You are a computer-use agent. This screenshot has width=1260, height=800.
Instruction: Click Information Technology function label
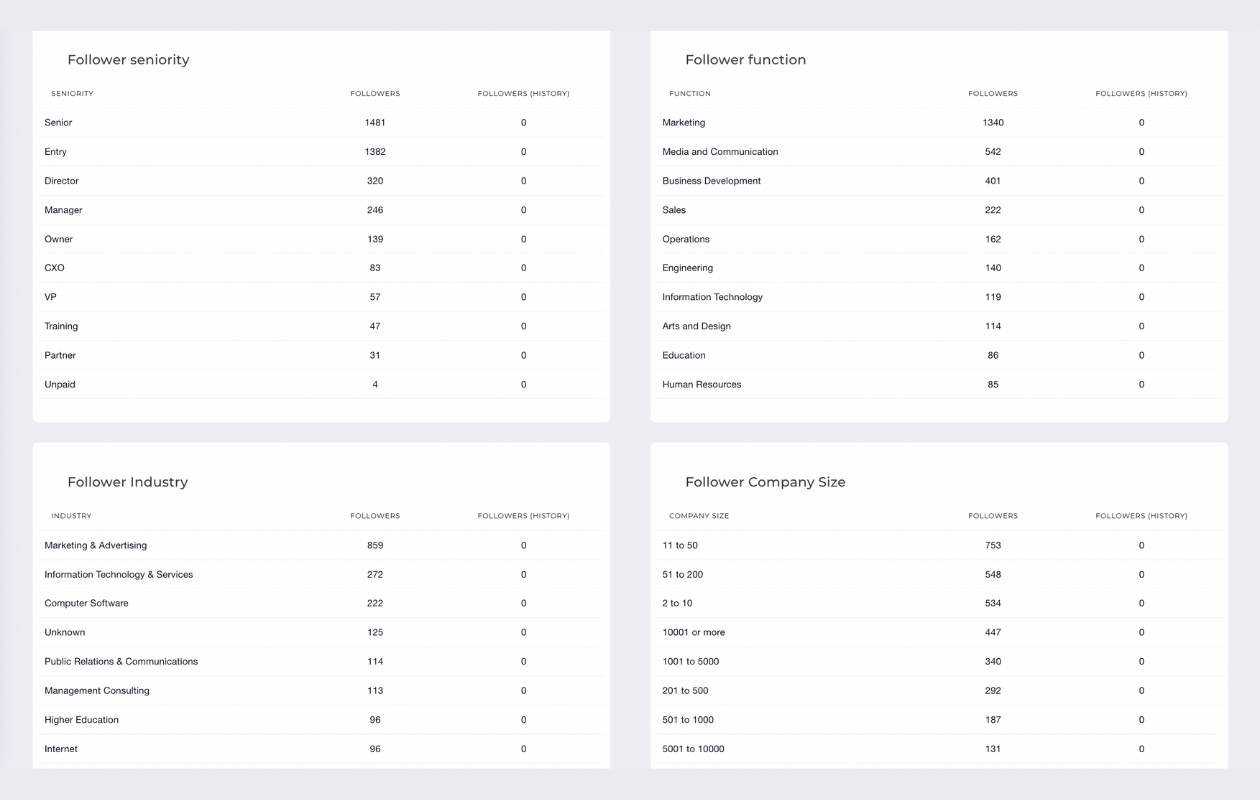click(712, 297)
